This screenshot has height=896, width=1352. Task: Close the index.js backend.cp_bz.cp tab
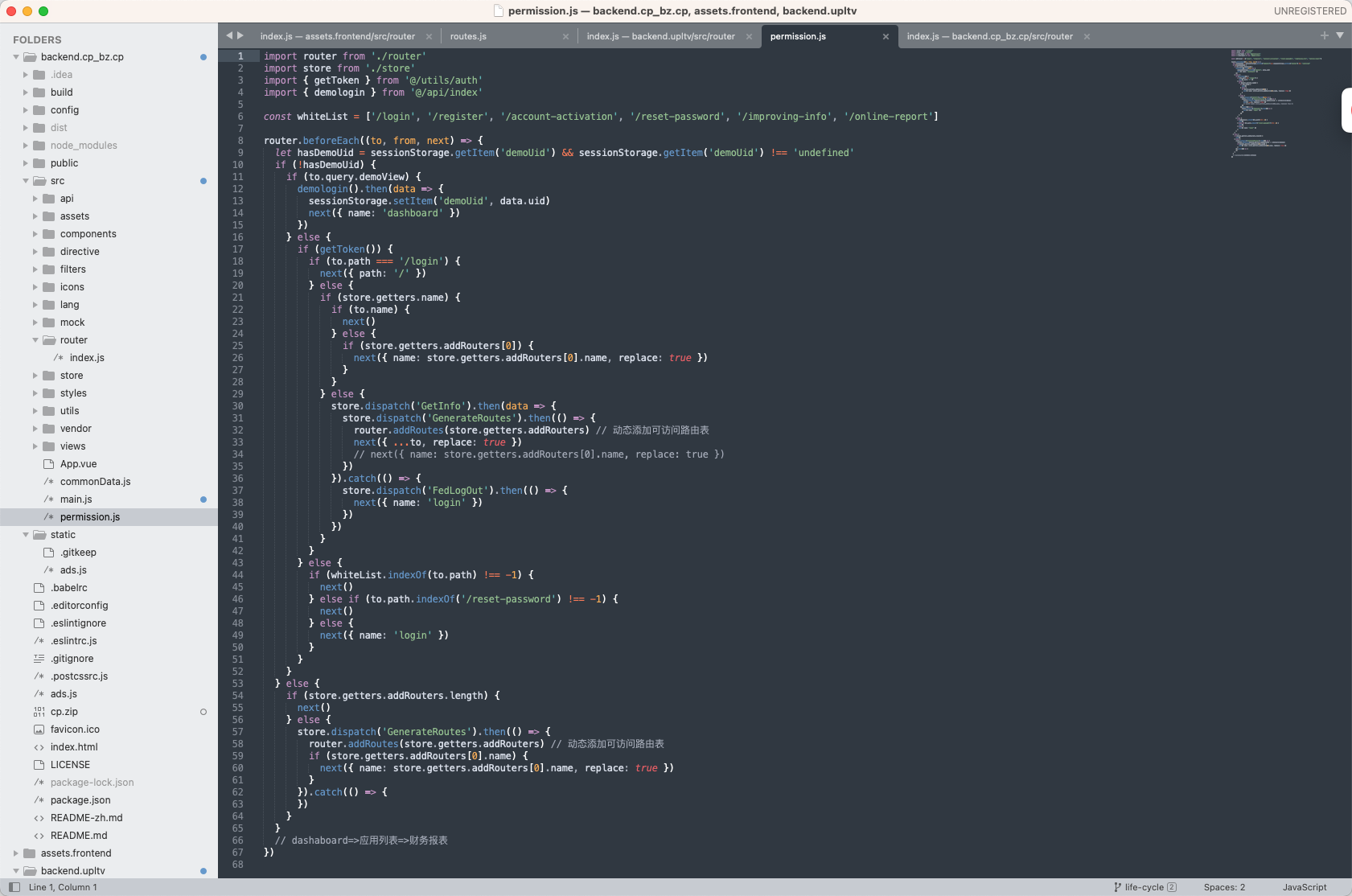[x=1087, y=36]
